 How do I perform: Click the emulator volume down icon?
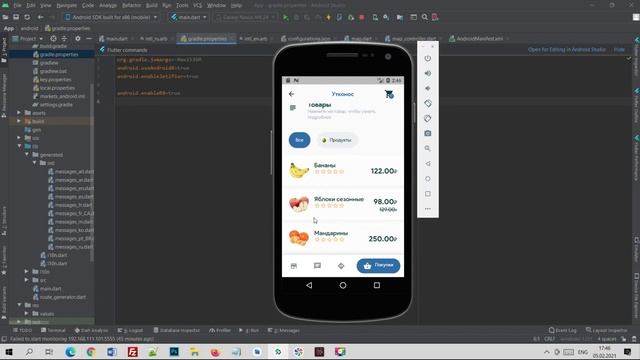click(x=427, y=88)
